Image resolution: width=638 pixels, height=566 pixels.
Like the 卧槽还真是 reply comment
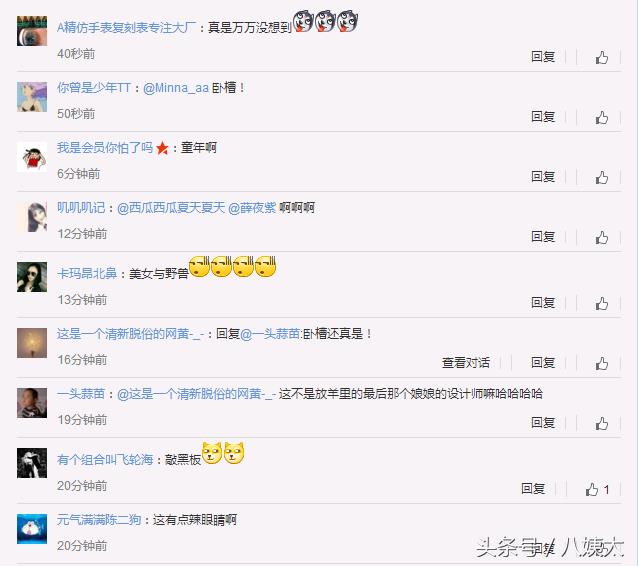pyautogui.click(x=602, y=363)
